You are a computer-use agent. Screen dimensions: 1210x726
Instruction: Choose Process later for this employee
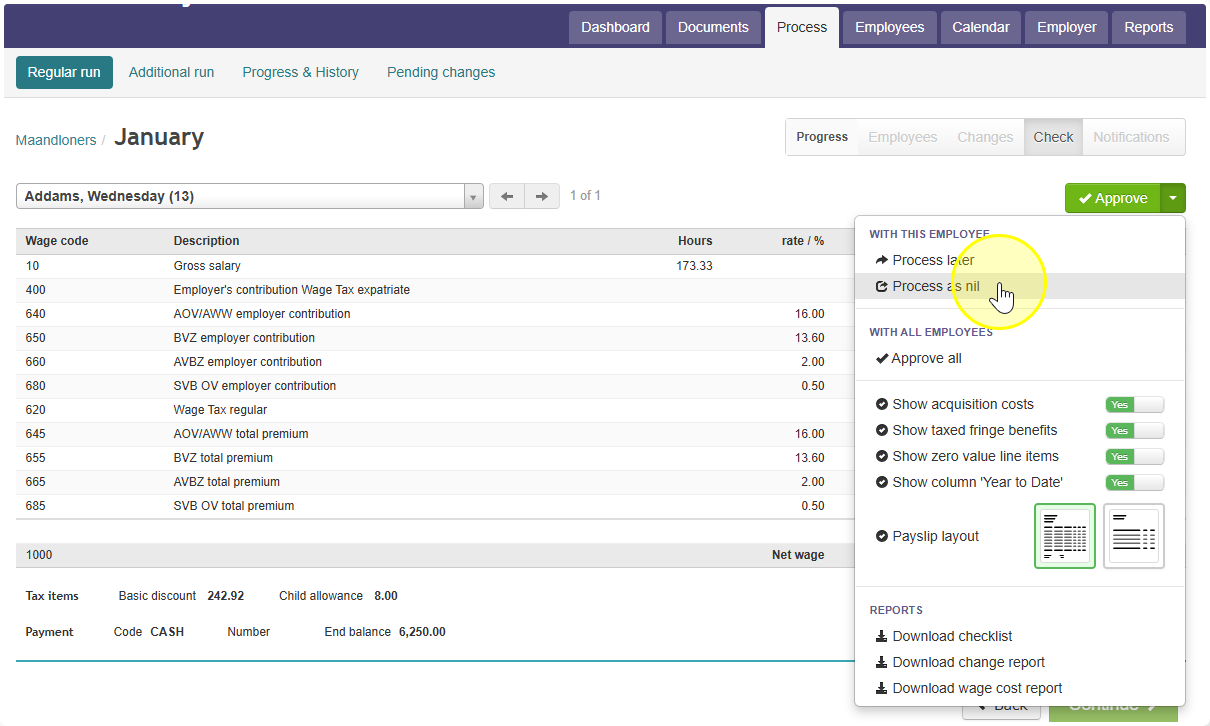[1020, 260]
